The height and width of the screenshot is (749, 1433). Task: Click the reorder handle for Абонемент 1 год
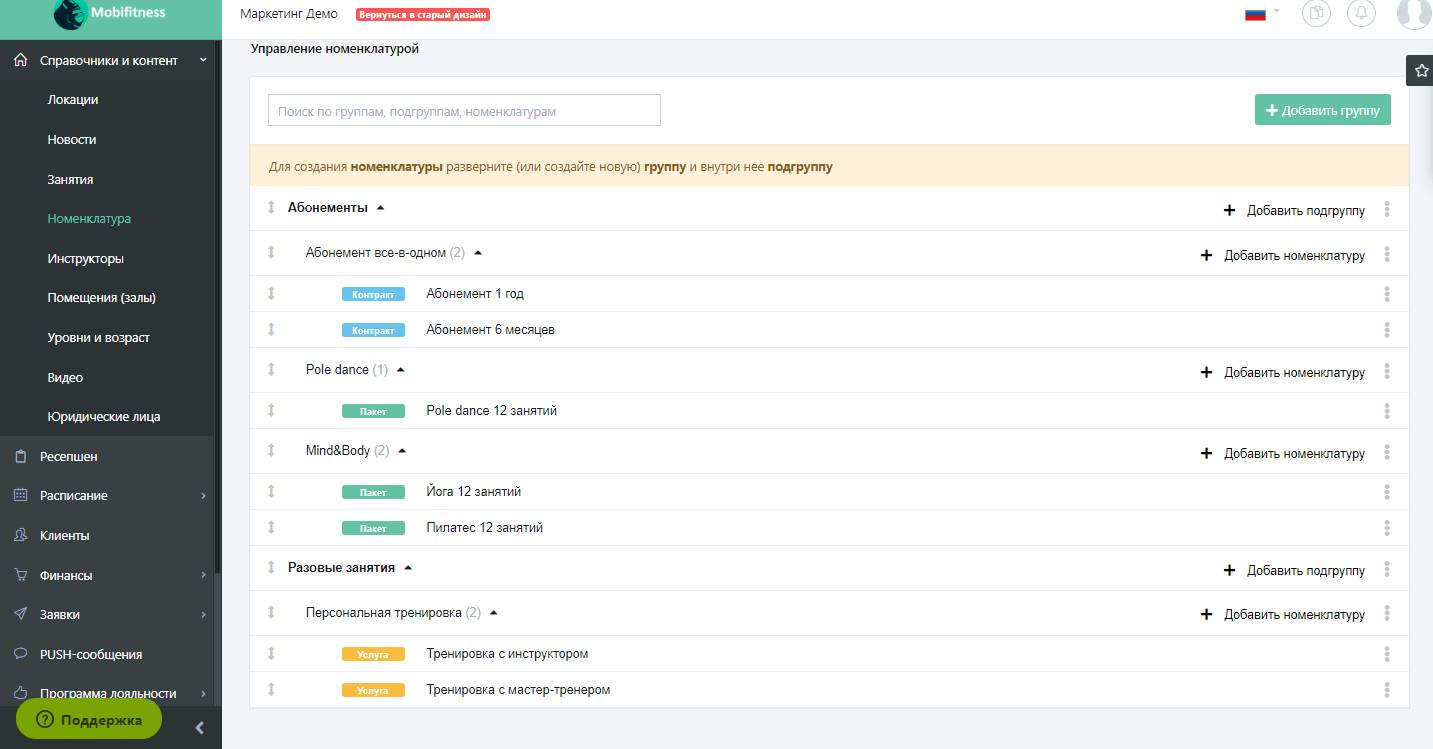[271, 293]
